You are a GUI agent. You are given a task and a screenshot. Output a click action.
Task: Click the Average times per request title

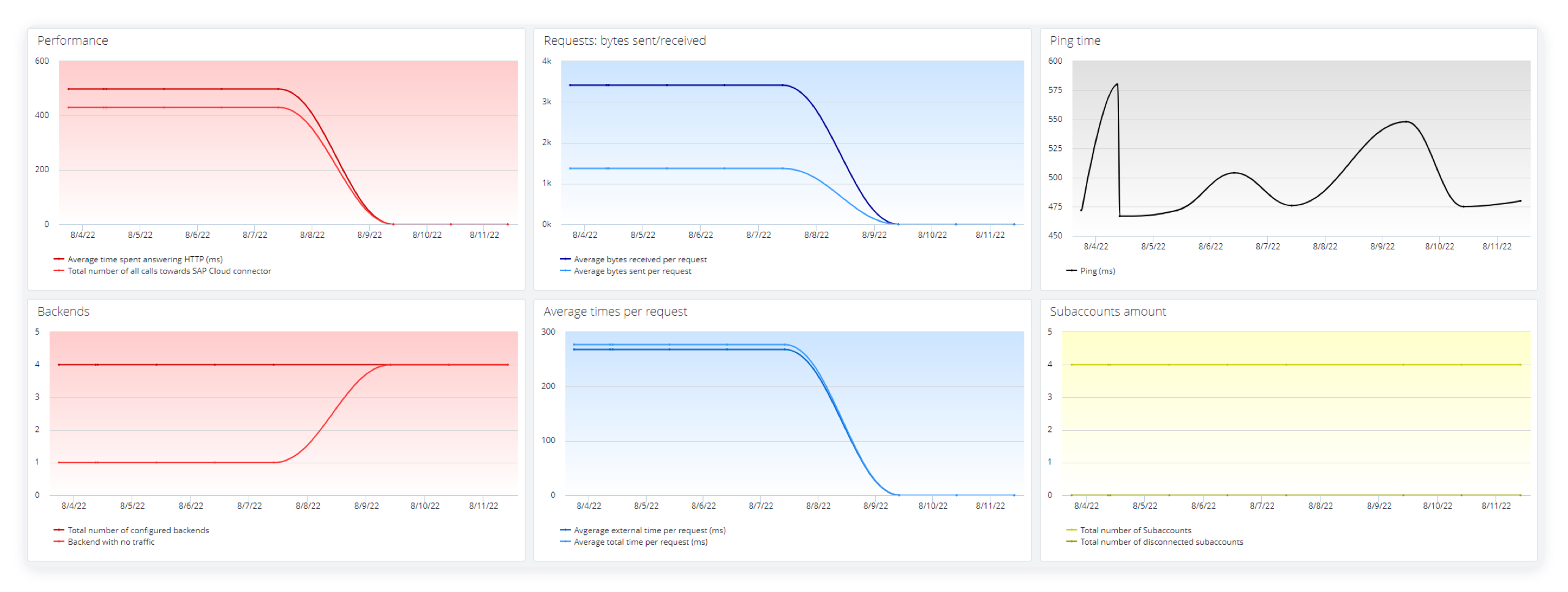[x=616, y=311]
